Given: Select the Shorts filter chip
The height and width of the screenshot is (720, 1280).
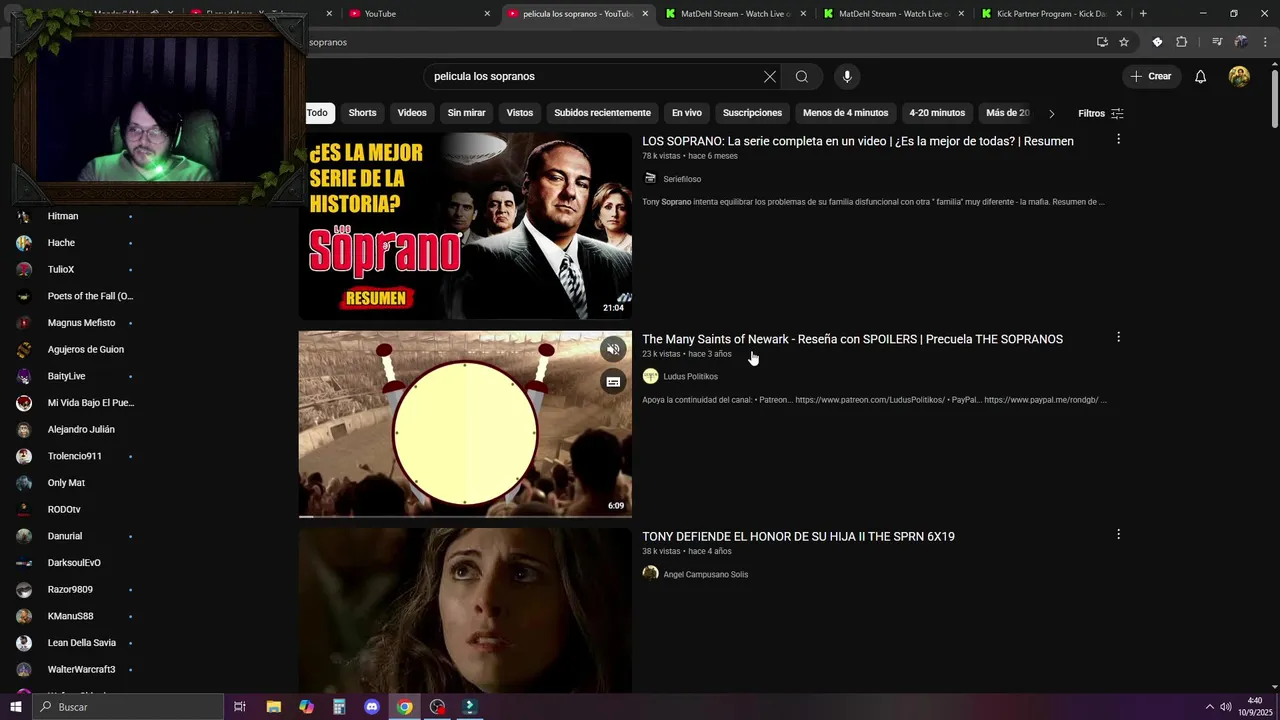Looking at the screenshot, I should [362, 113].
